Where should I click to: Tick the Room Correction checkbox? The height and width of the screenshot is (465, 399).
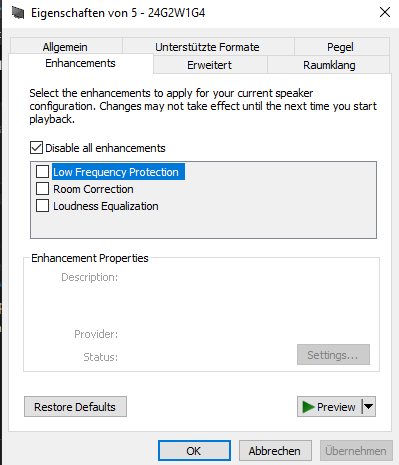[42, 189]
